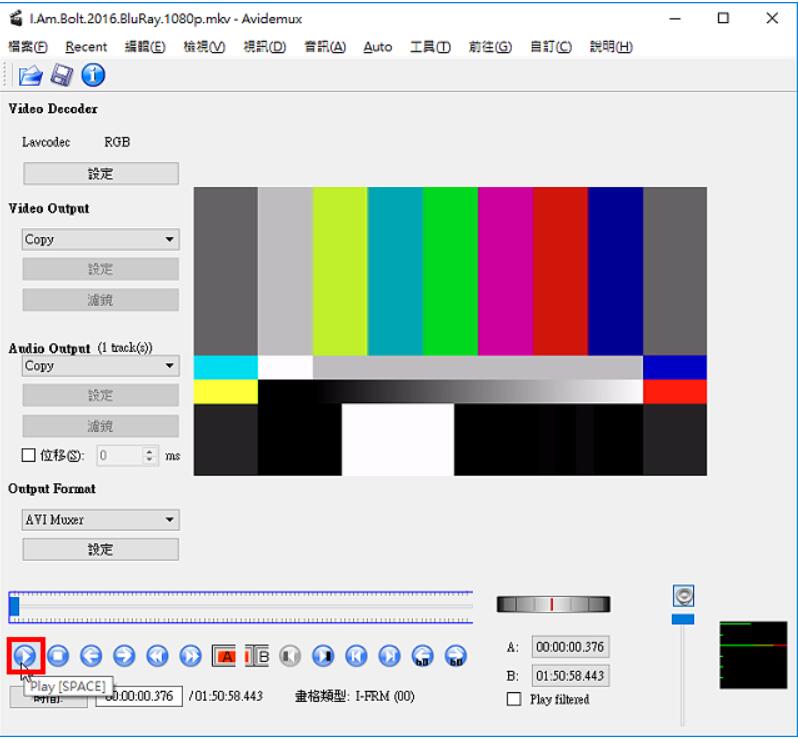Go to next frame arrow button
The width and height of the screenshot is (798, 739).
click(x=124, y=656)
